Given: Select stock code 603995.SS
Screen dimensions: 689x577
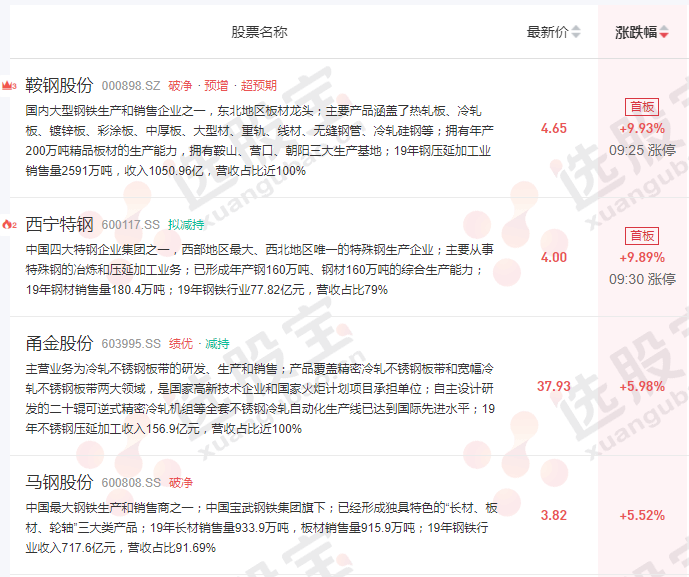Looking at the screenshot, I should (x=131, y=344).
